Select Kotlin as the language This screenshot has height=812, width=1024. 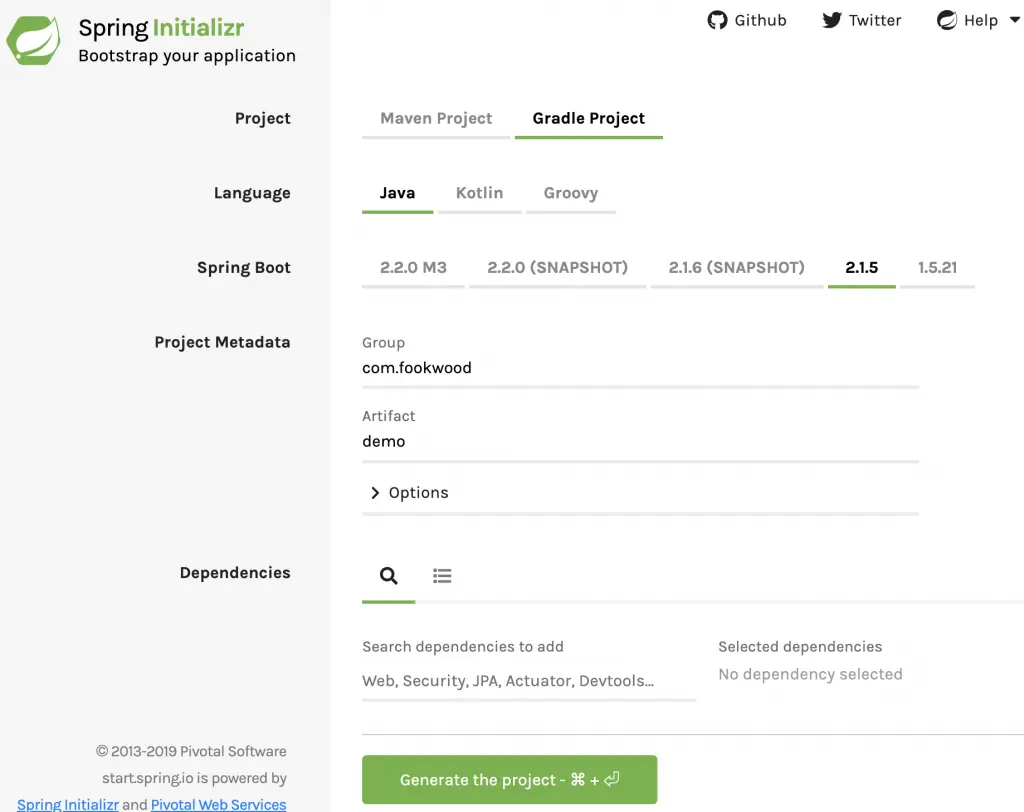(x=479, y=193)
